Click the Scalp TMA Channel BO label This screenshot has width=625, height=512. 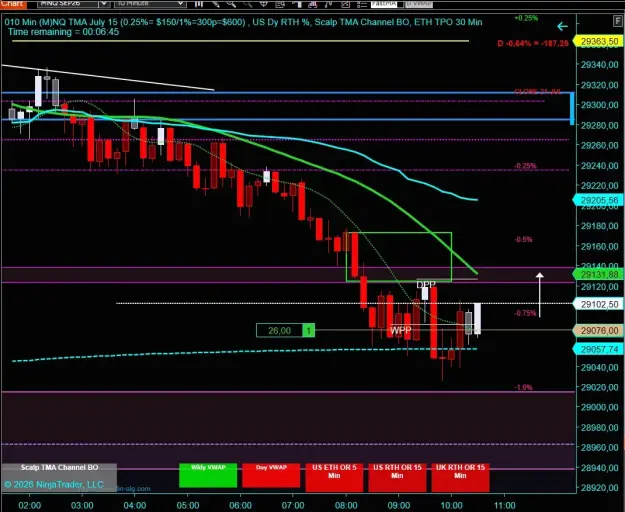pos(59,467)
